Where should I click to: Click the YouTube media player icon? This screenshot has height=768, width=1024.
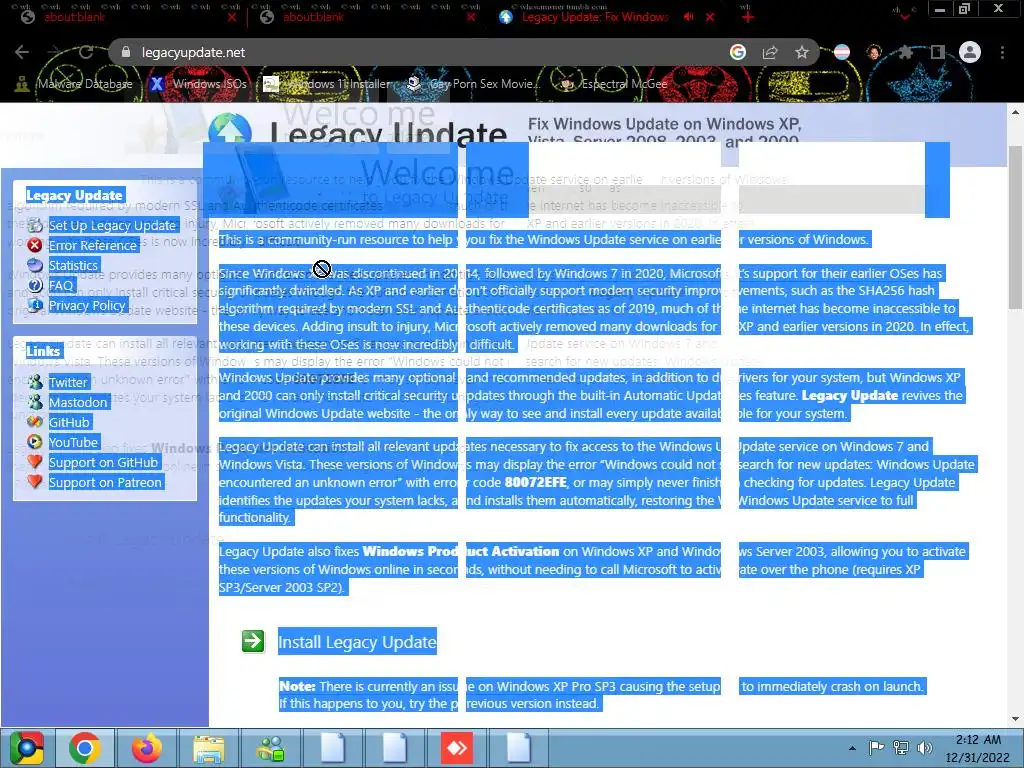pyautogui.click(x=35, y=442)
